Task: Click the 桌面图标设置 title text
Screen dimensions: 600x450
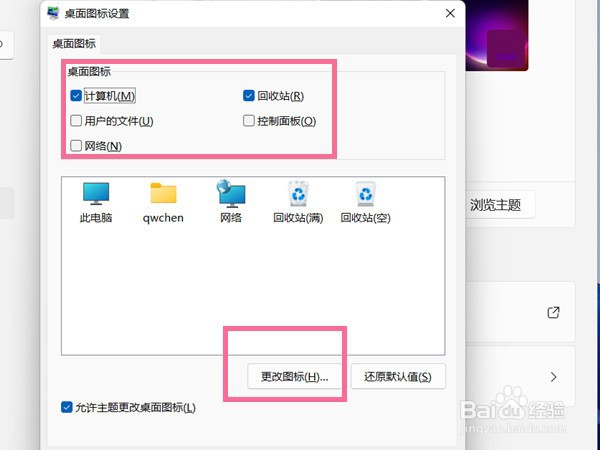Action: (x=97, y=14)
